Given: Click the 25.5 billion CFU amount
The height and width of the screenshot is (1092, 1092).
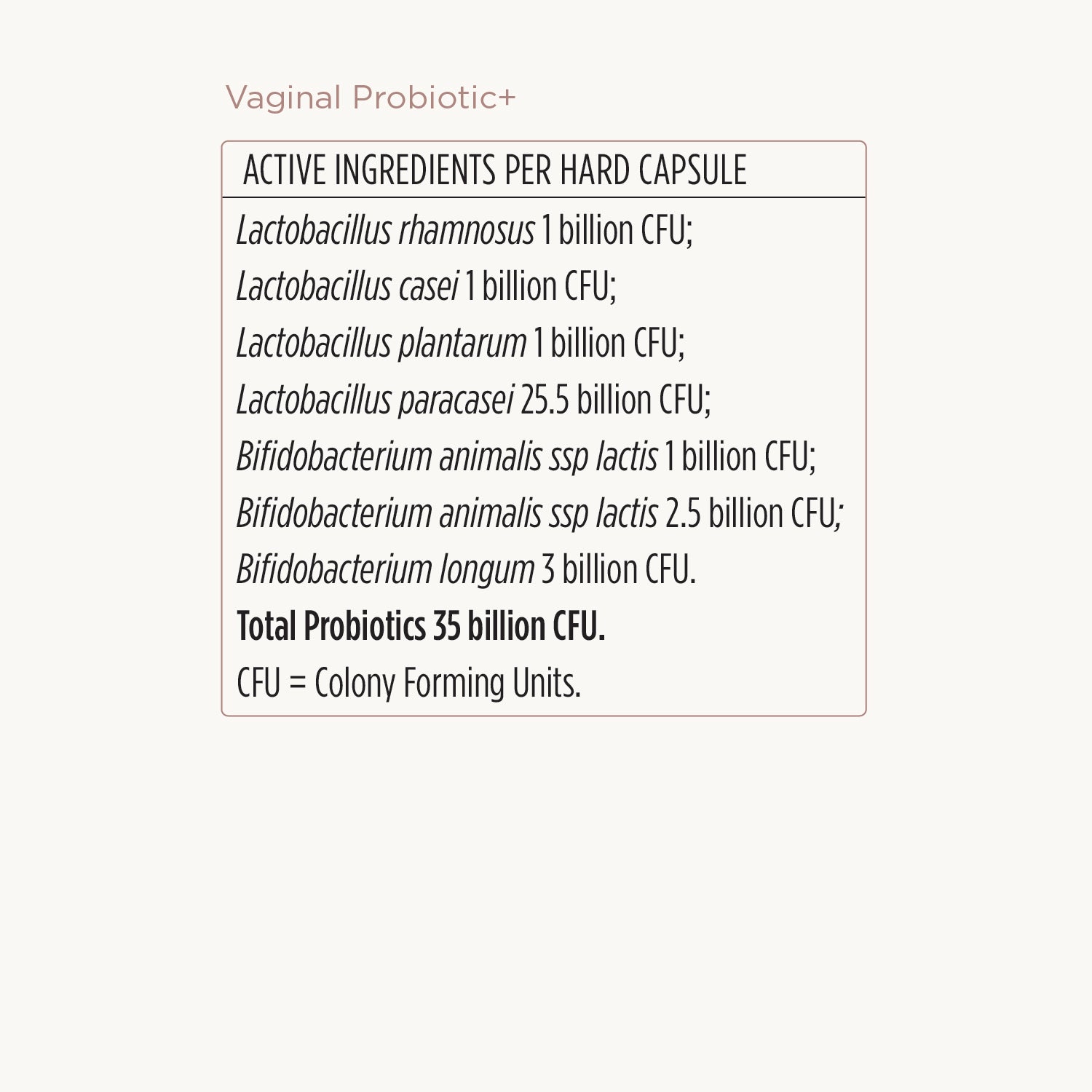Looking at the screenshot, I should 615,400.
